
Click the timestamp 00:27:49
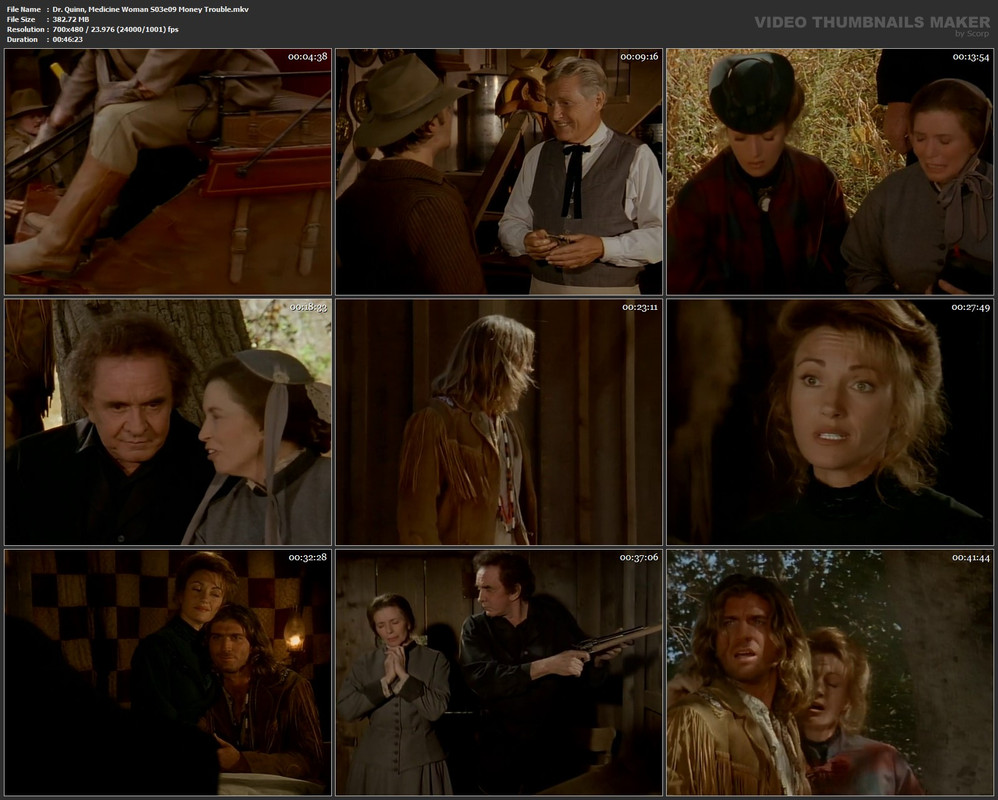pos(971,307)
